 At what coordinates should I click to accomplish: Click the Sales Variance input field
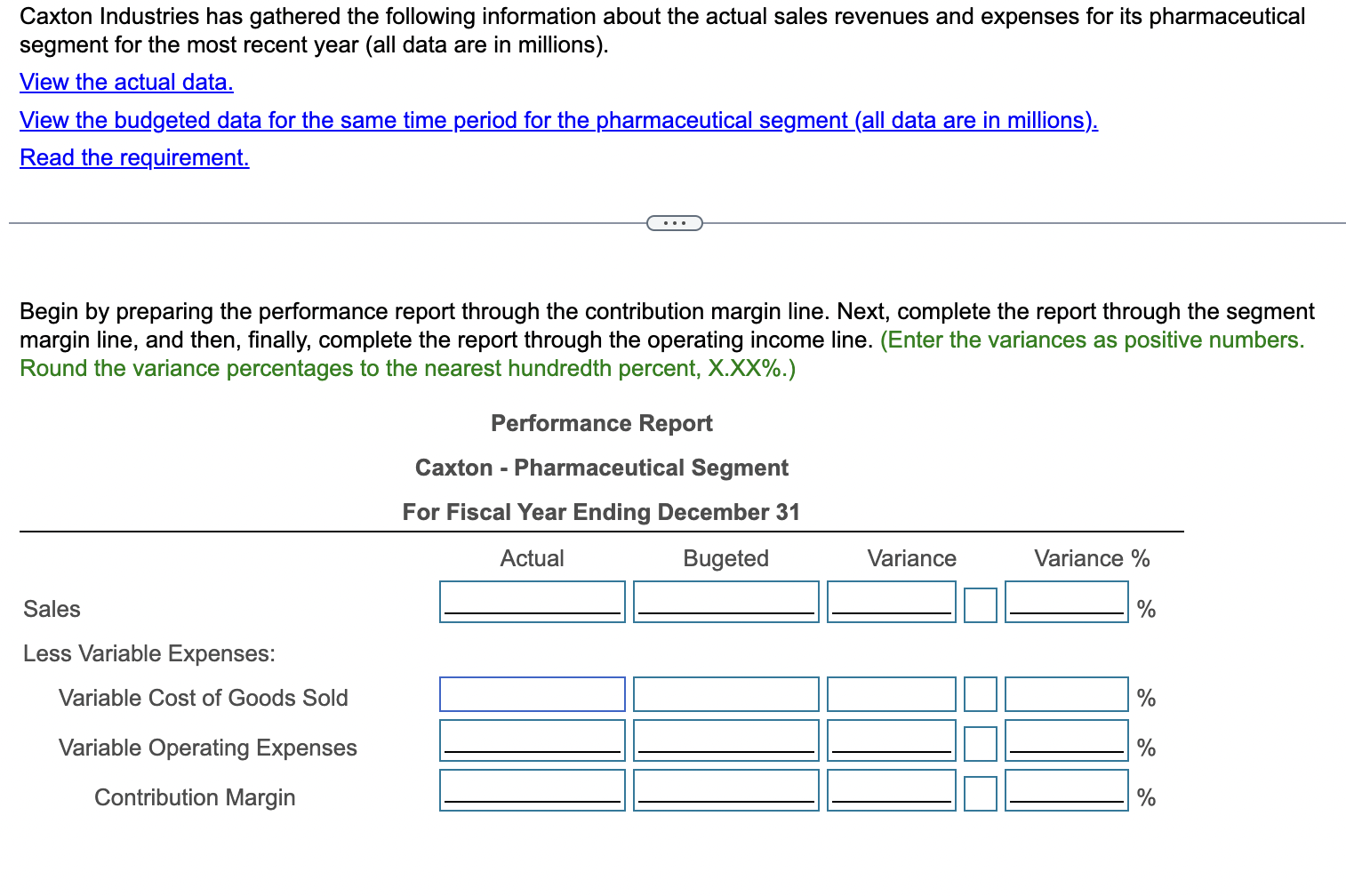[892, 602]
